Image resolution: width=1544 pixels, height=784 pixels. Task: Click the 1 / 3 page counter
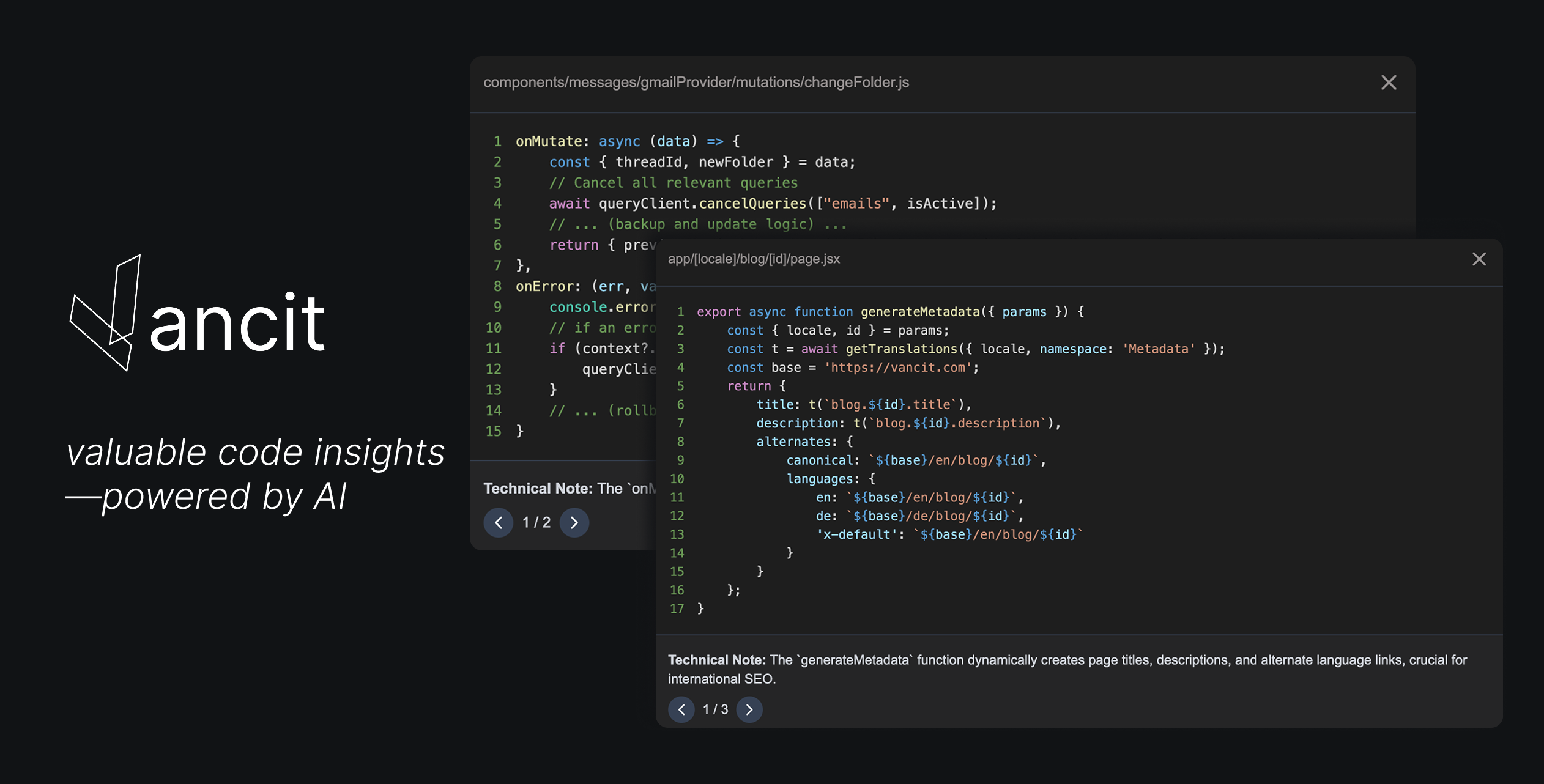pyautogui.click(x=715, y=709)
